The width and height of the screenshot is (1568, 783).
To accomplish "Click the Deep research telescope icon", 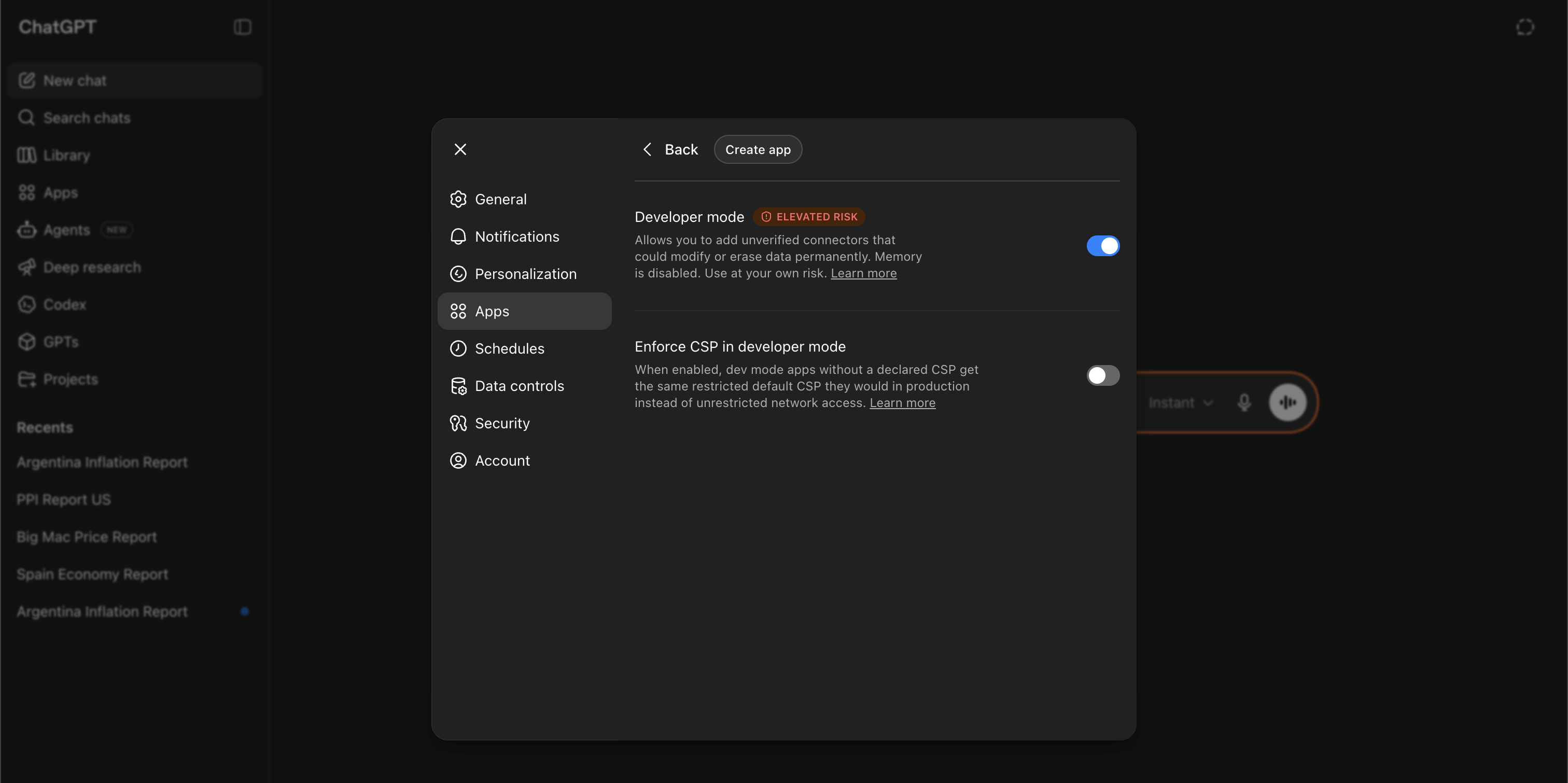I will click(x=26, y=267).
